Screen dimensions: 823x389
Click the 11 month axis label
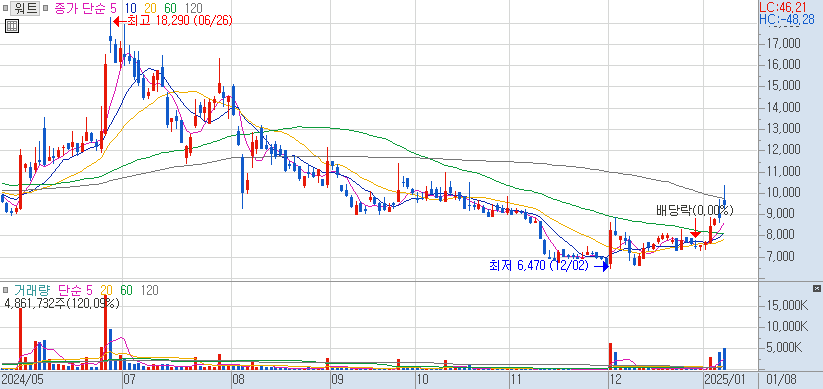point(516,380)
